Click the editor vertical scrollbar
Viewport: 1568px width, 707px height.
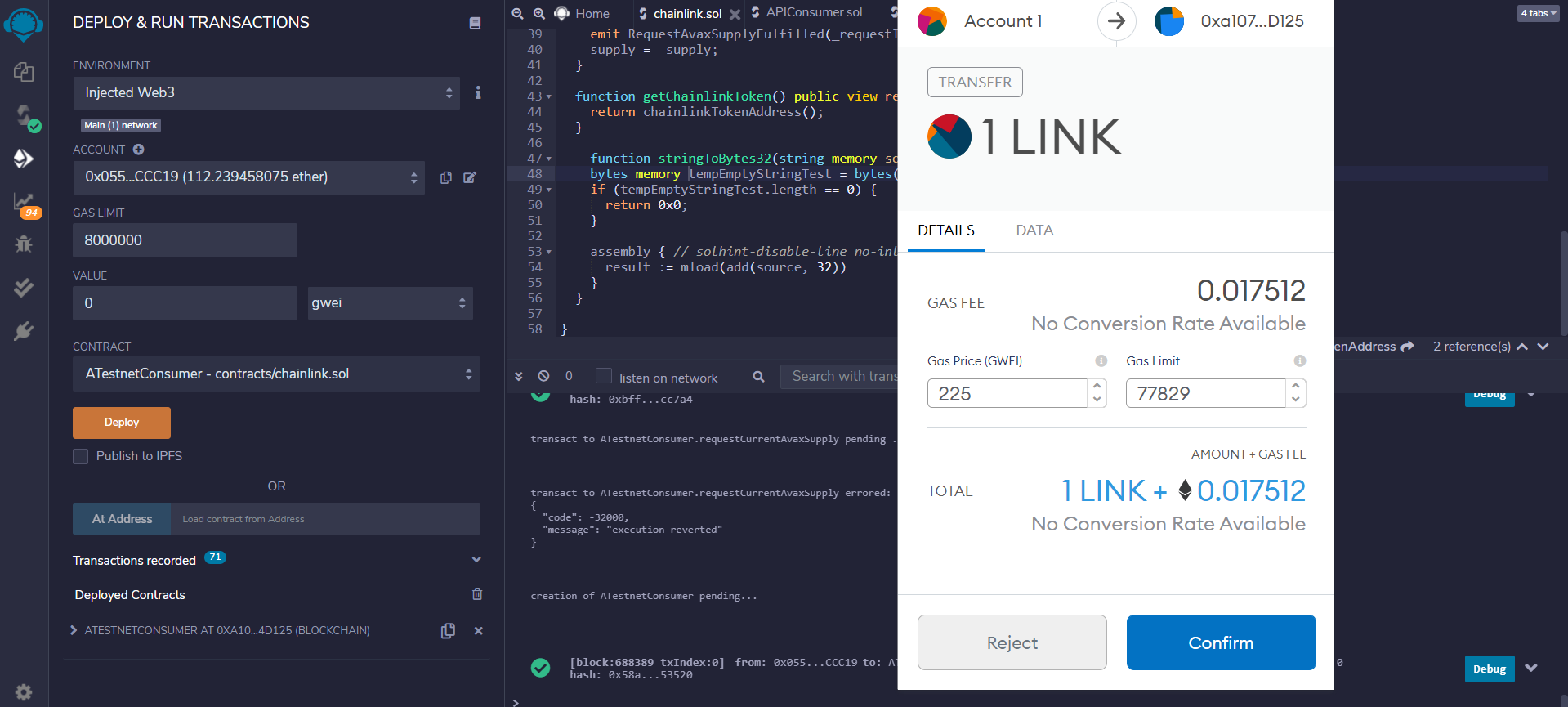[x=1563, y=283]
